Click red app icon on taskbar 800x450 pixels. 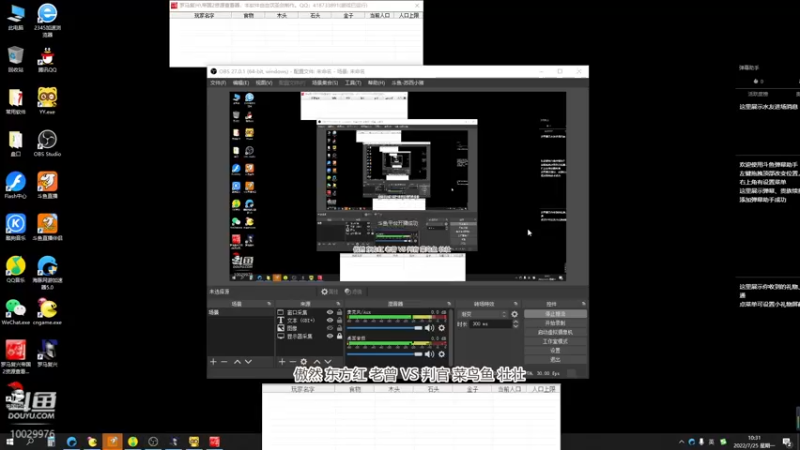click(x=214, y=442)
